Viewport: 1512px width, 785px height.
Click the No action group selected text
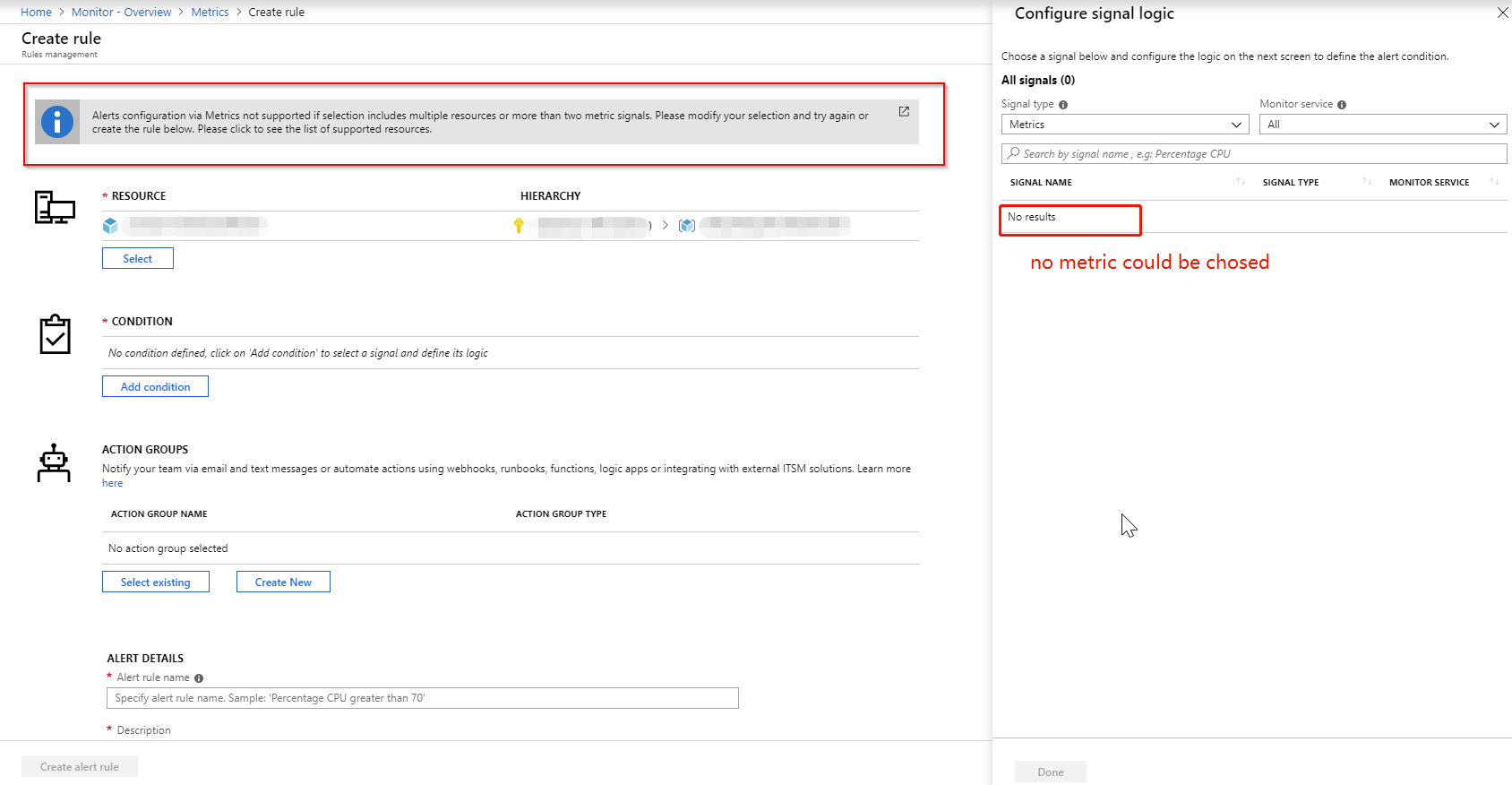pos(168,548)
